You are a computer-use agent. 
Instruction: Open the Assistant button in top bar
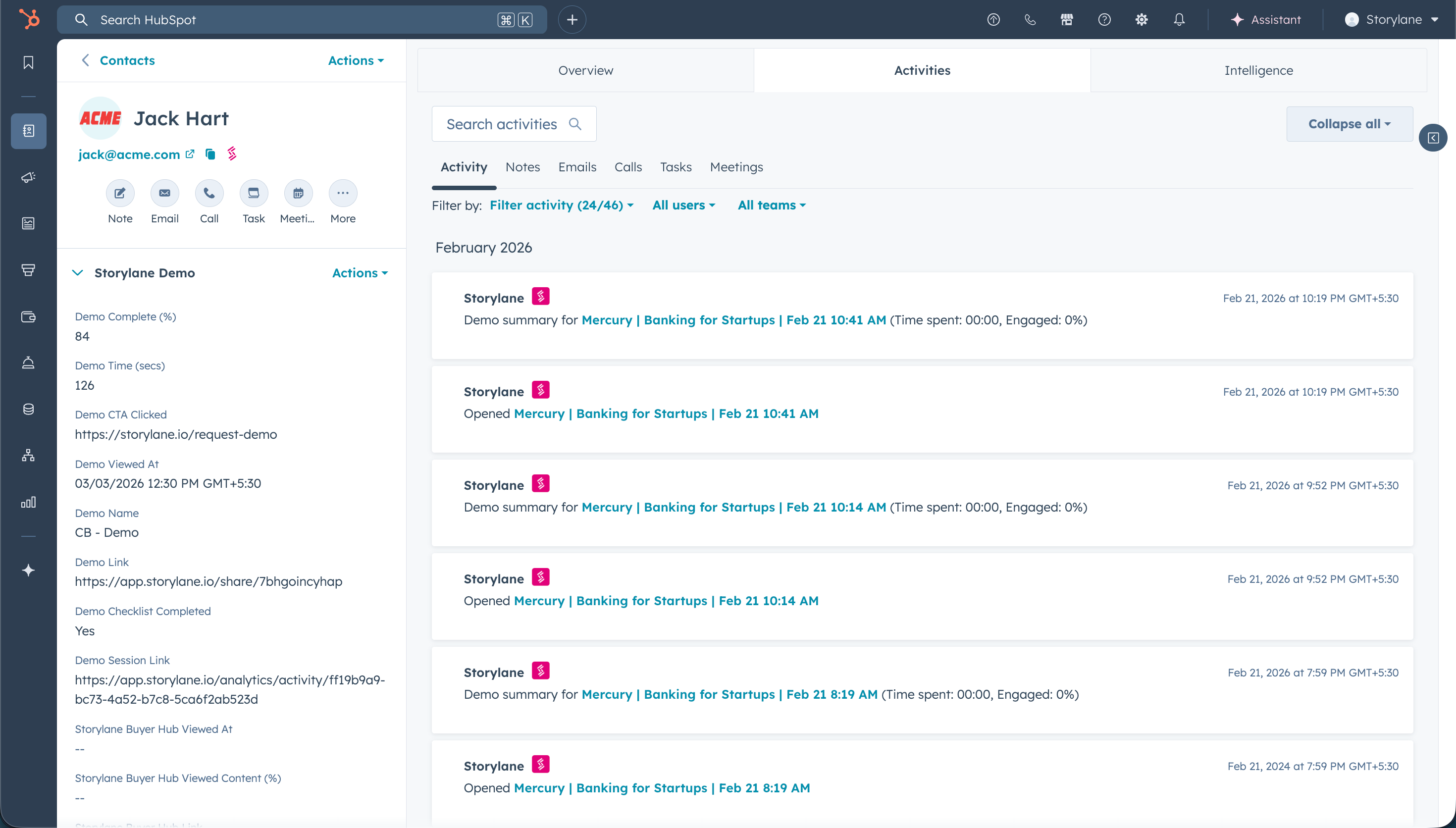point(1265,20)
